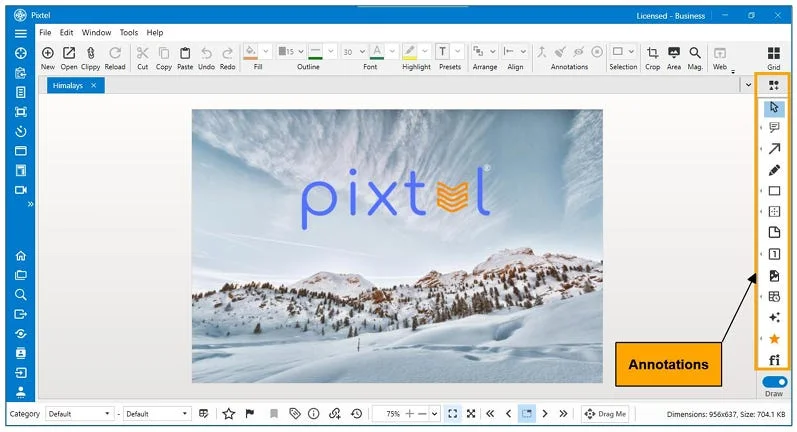Close the Himalays tab
This screenshot has height=432, width=797.
pos(94,85)
